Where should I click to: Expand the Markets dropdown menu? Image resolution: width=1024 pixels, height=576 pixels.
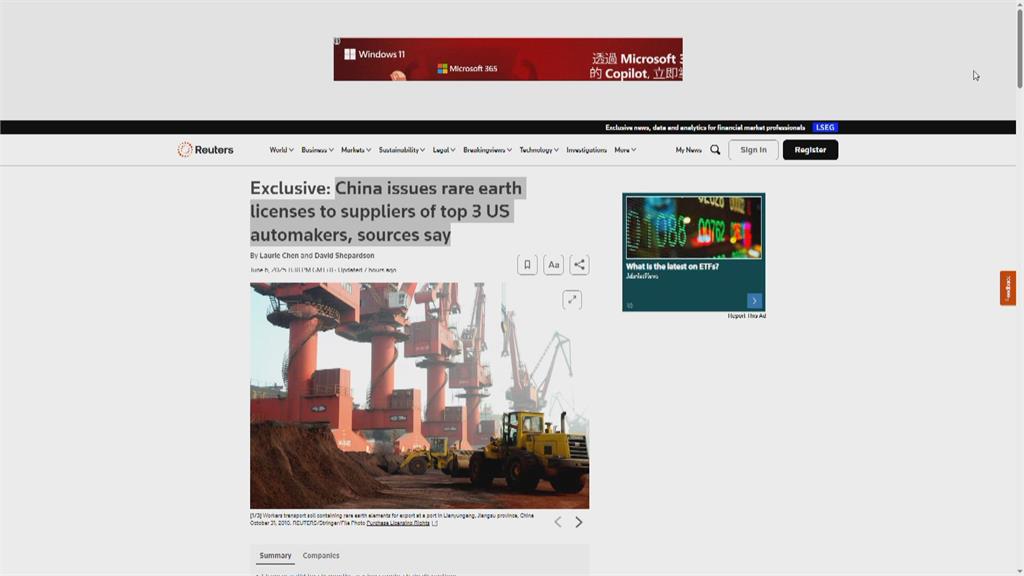pos(355,150)
